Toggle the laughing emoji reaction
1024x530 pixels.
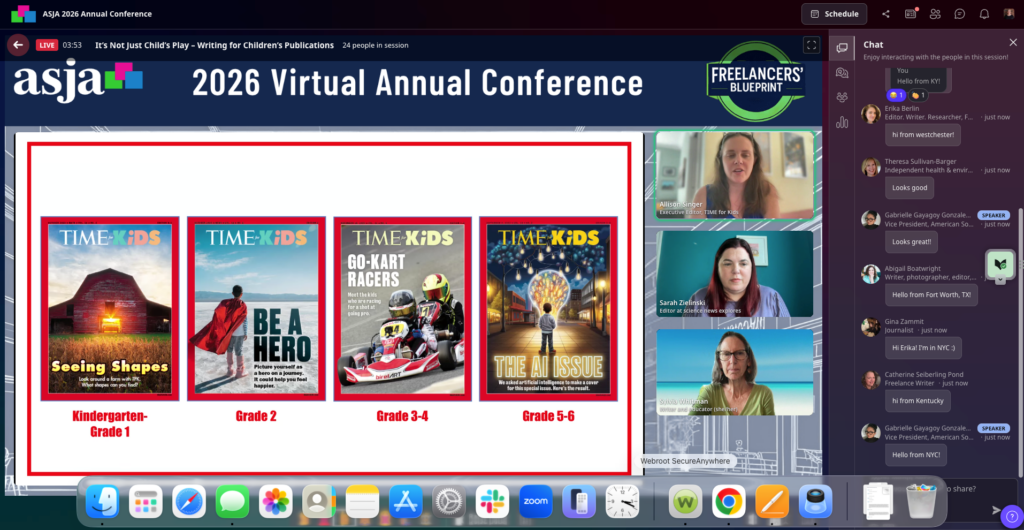click(x=896, y=95)
